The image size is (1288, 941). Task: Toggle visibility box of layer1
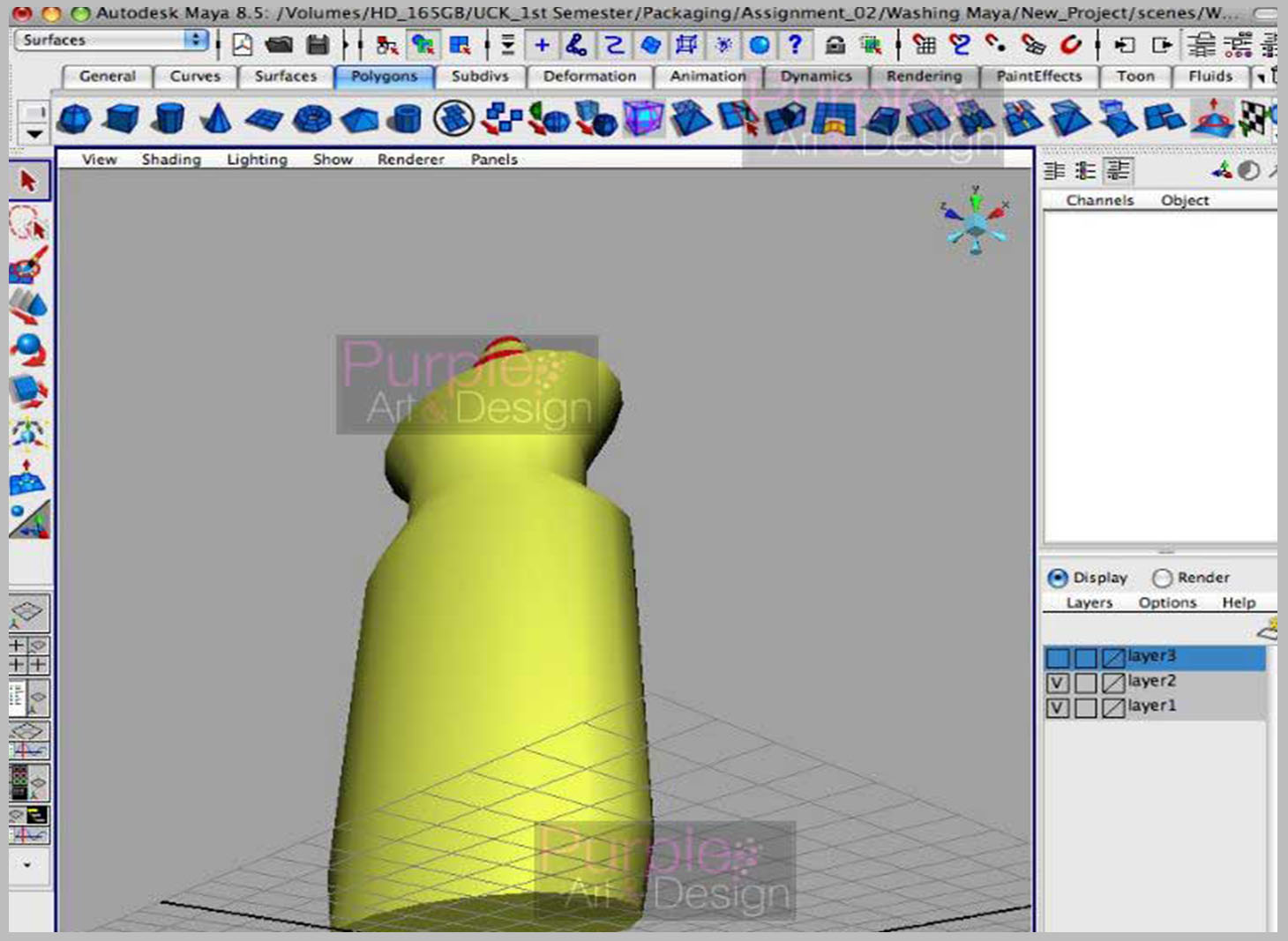[1057, 707]
